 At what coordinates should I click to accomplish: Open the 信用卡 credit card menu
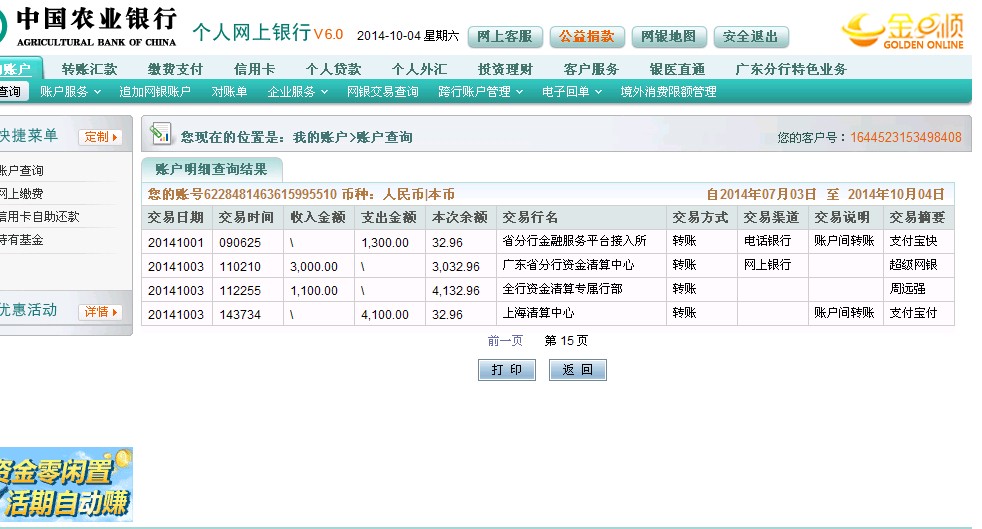(254, 69)
